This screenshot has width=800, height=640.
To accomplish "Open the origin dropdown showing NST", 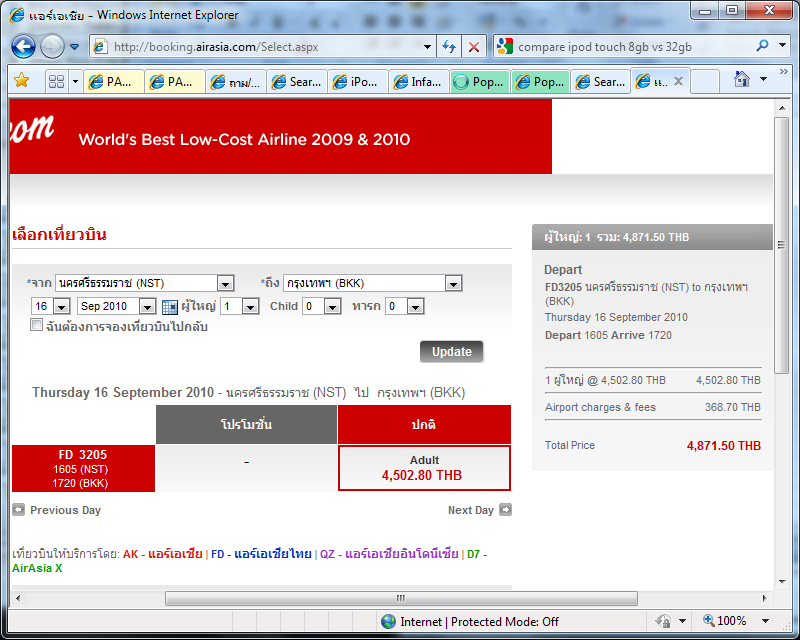I will pyautogui.click(x=144, y=283).
